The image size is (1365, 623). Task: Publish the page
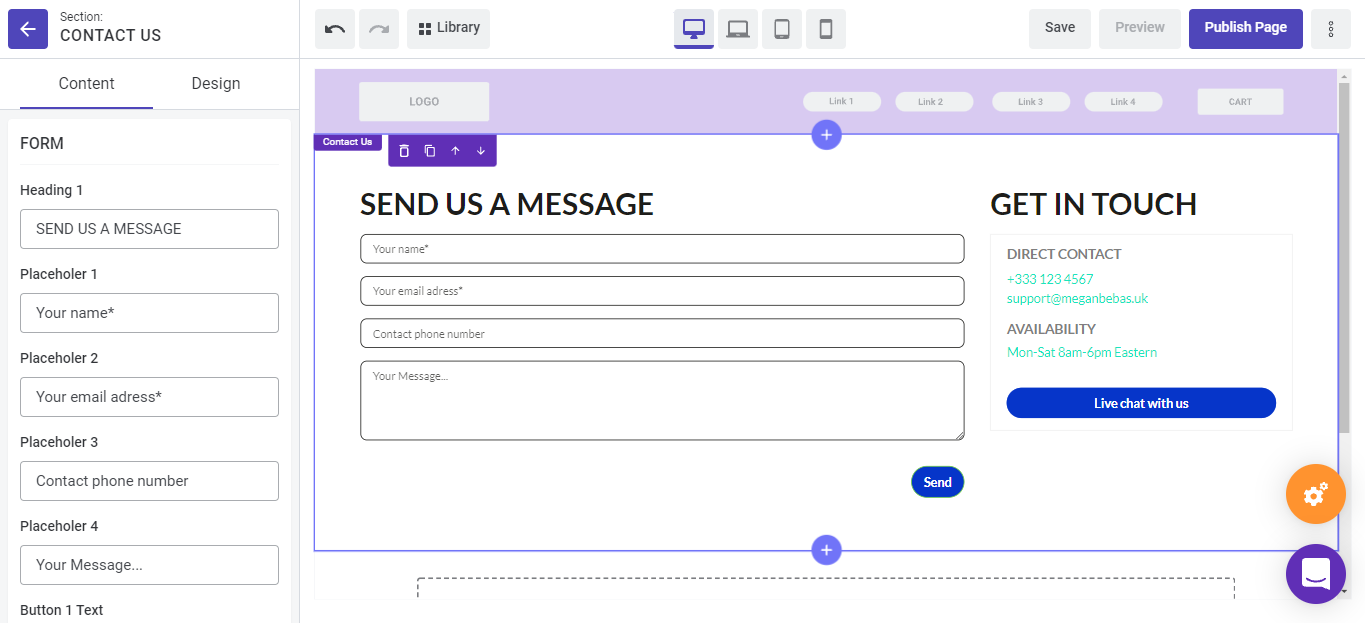[x=1246, y=29]
